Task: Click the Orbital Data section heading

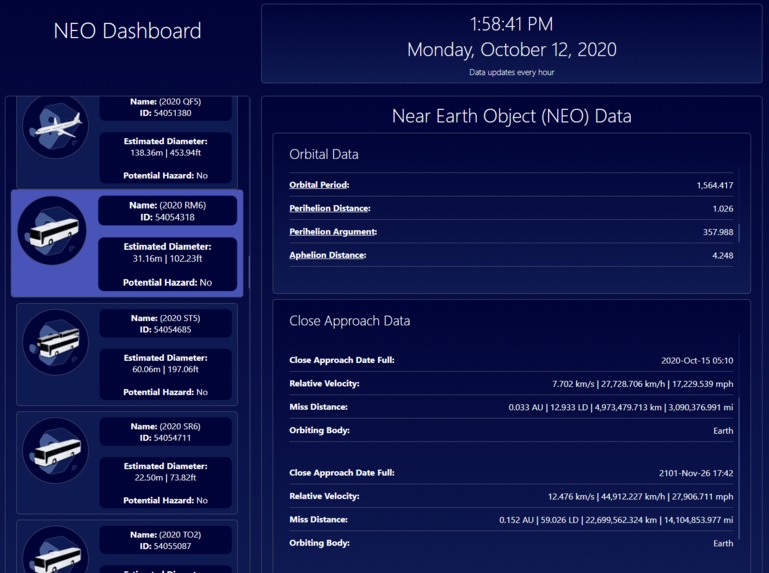Action: (324, 154)
